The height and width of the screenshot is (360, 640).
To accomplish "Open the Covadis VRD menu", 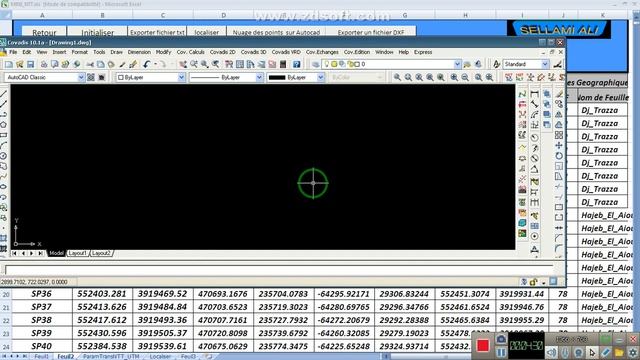I will pos(286,52).
